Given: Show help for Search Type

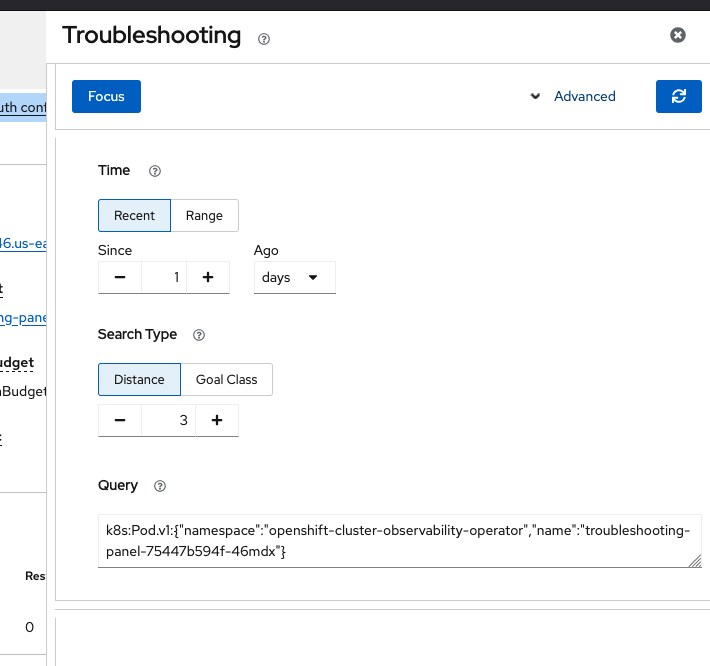Looking at the screenshot, I should coord(199,335).
